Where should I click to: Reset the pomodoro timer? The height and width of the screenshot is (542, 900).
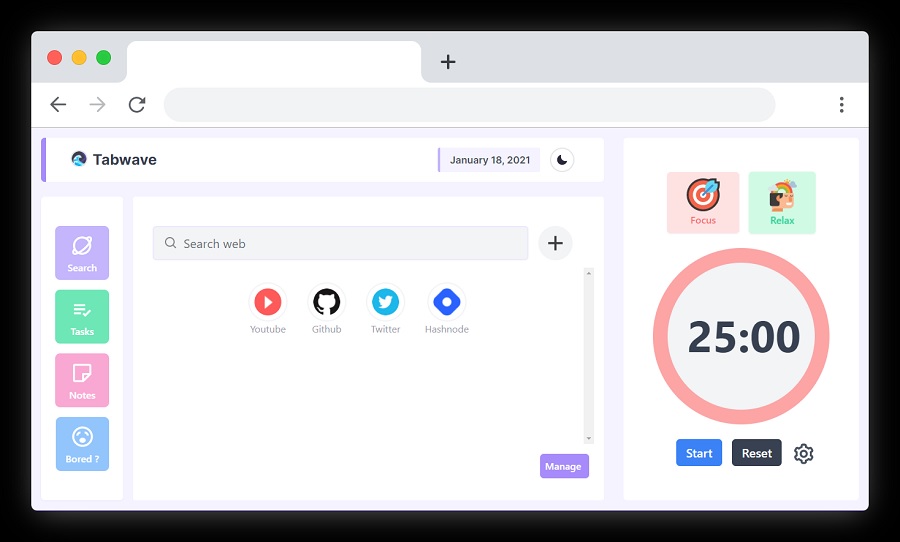coord(757,453)
